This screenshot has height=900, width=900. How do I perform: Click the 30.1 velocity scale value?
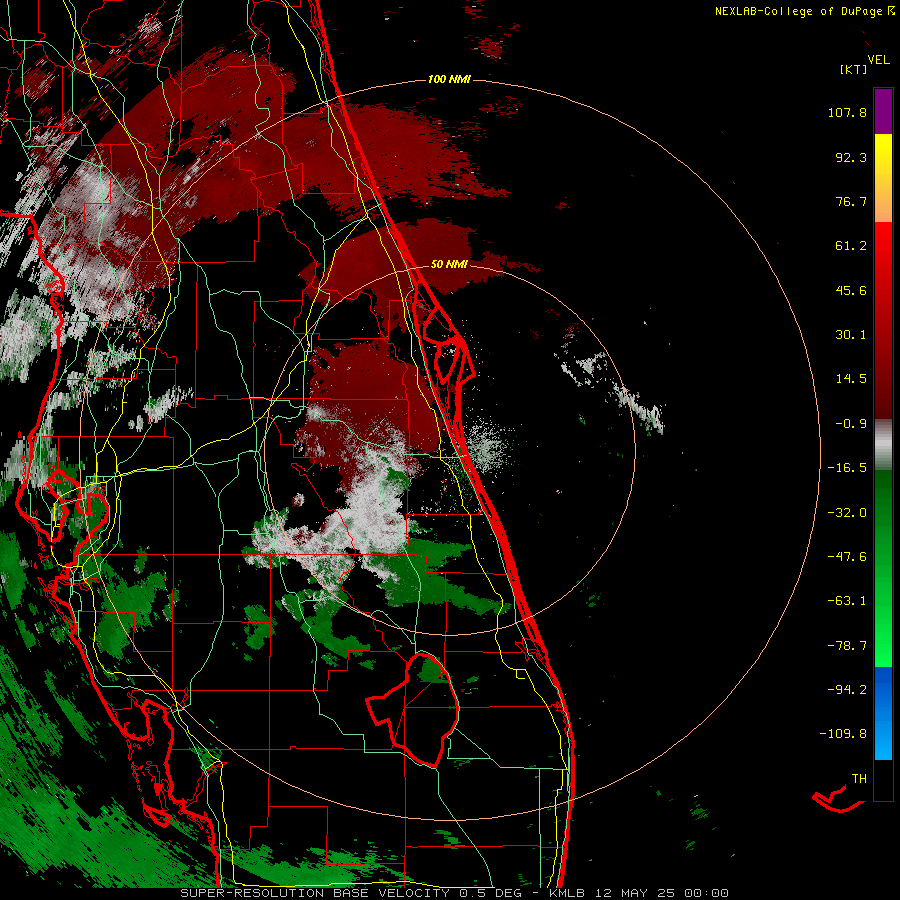tap(851, 335)
